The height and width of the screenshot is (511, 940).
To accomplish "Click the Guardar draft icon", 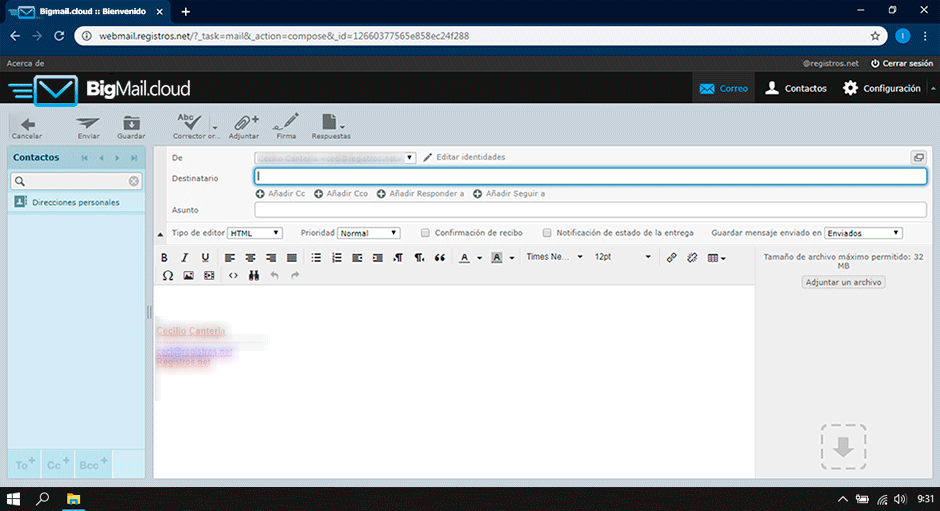I will click(131, 123).
